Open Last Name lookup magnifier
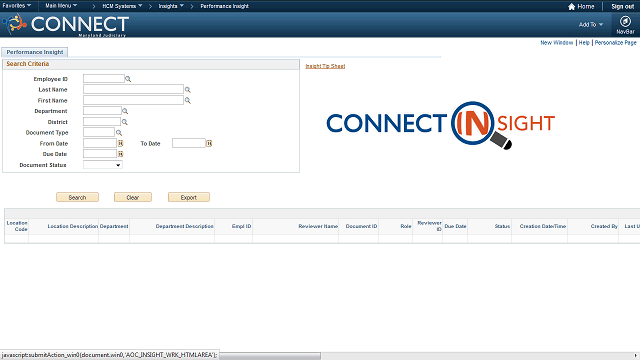 point(188,89)
